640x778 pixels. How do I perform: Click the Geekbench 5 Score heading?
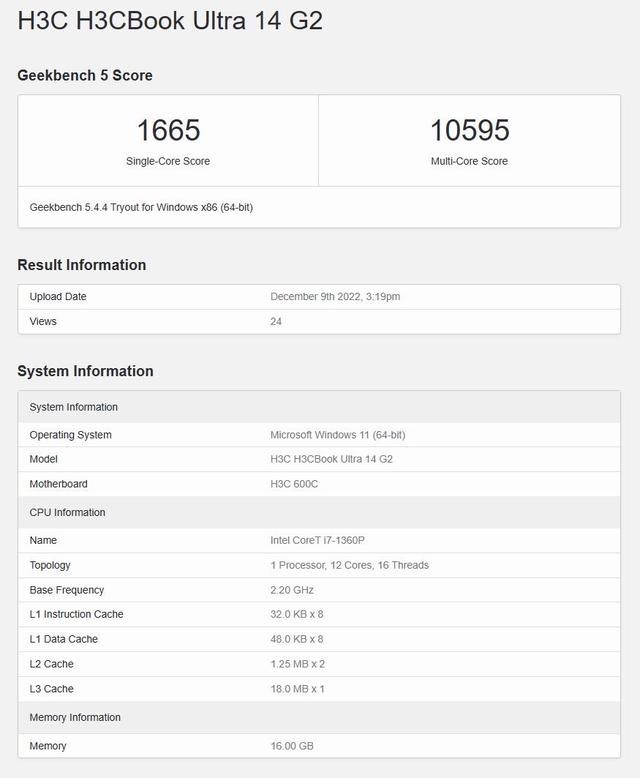pos(85,75)
